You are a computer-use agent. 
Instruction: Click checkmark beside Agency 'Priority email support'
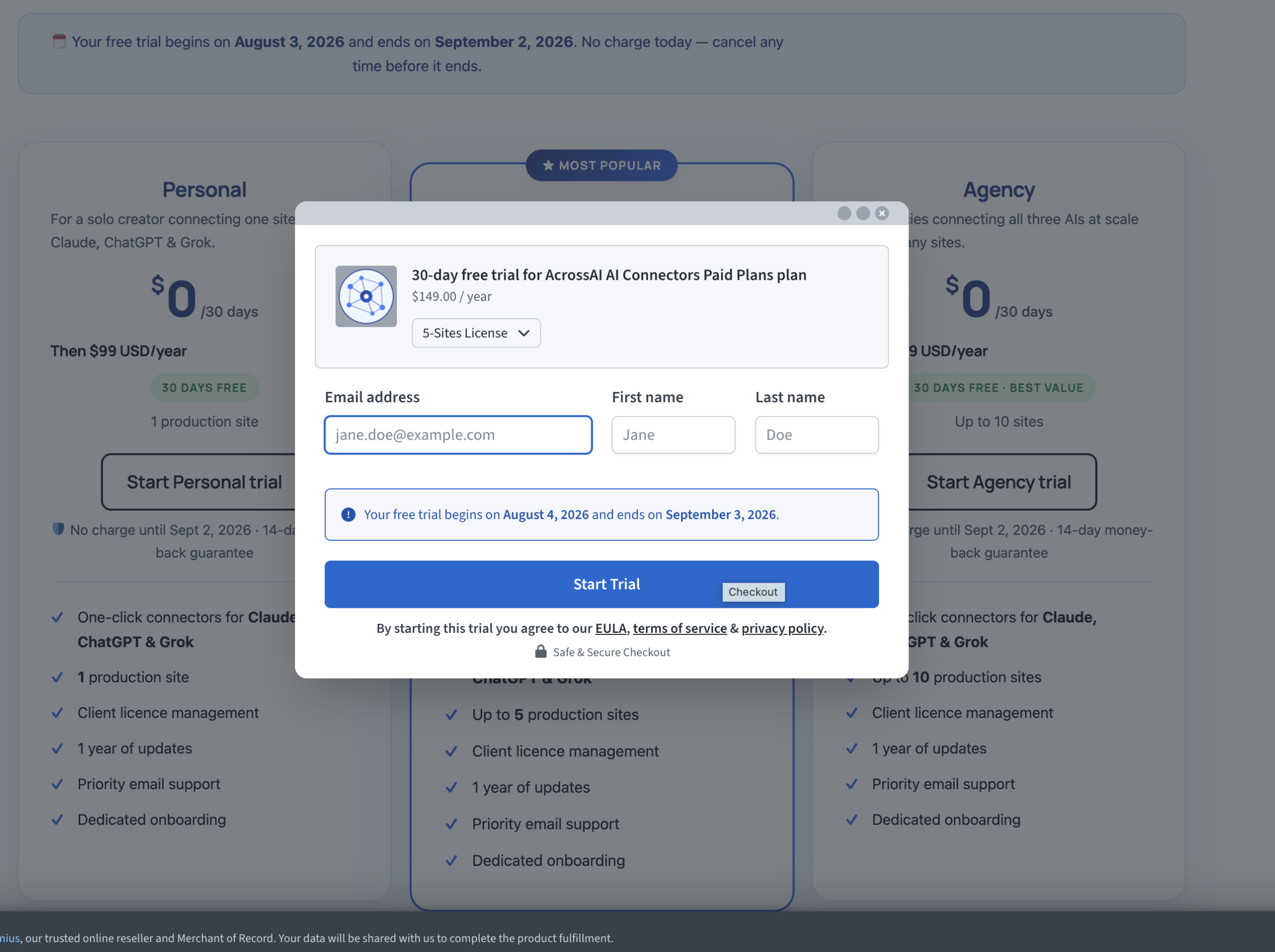(x=851, y=784)
